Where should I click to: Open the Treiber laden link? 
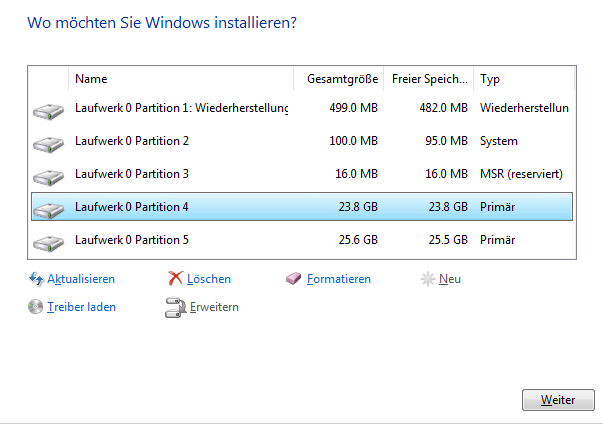(x=81, y=307)
